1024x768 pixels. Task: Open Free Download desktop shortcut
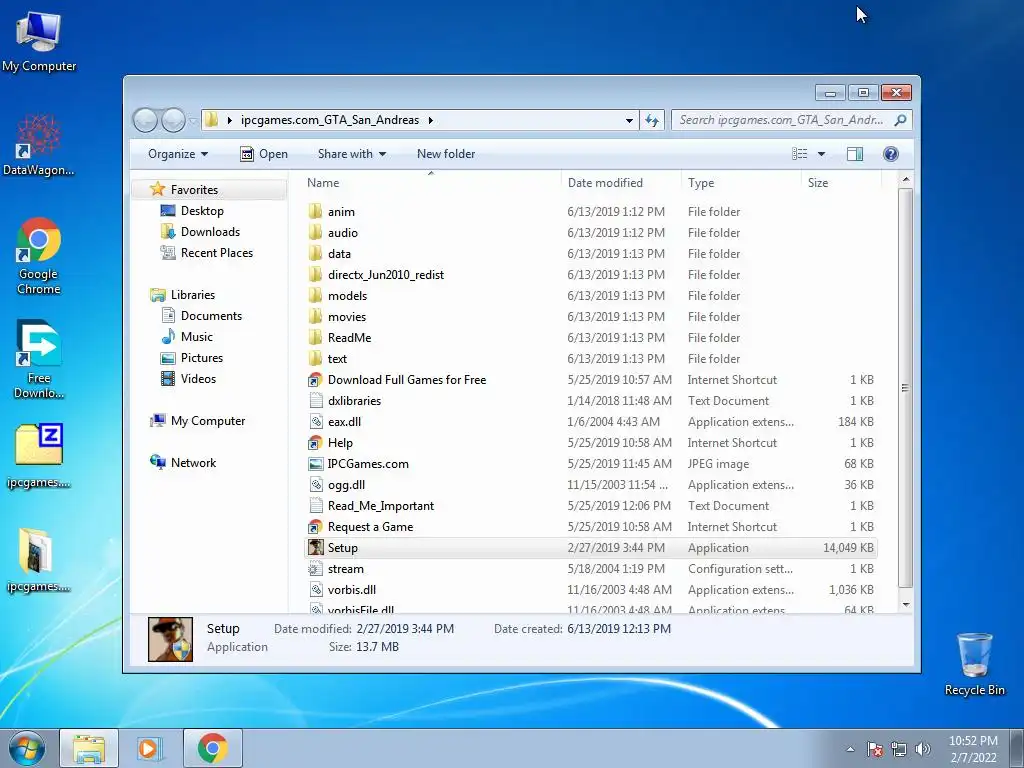(39, 359)
